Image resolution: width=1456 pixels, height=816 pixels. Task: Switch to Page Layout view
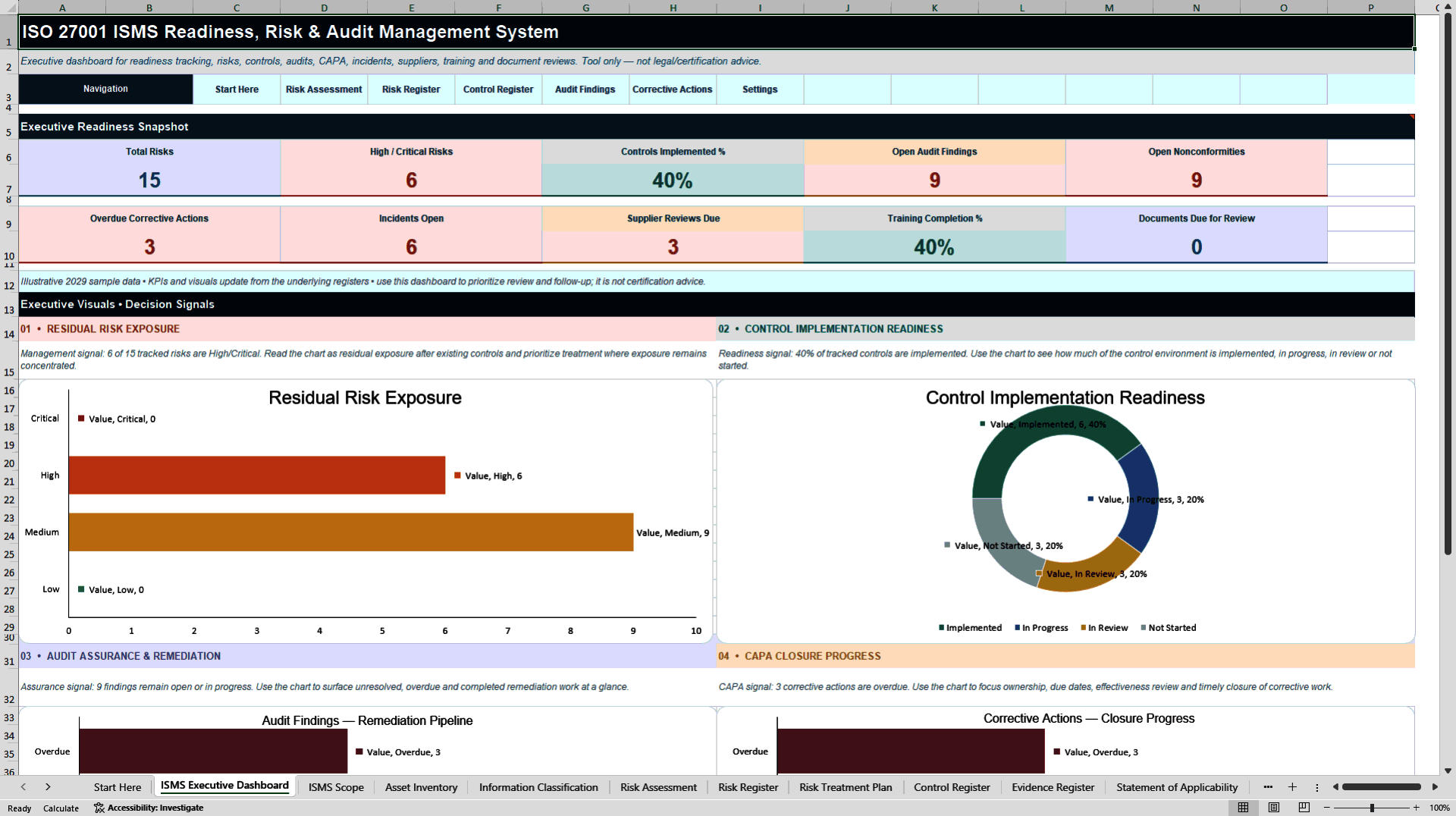pos(1273,808)
